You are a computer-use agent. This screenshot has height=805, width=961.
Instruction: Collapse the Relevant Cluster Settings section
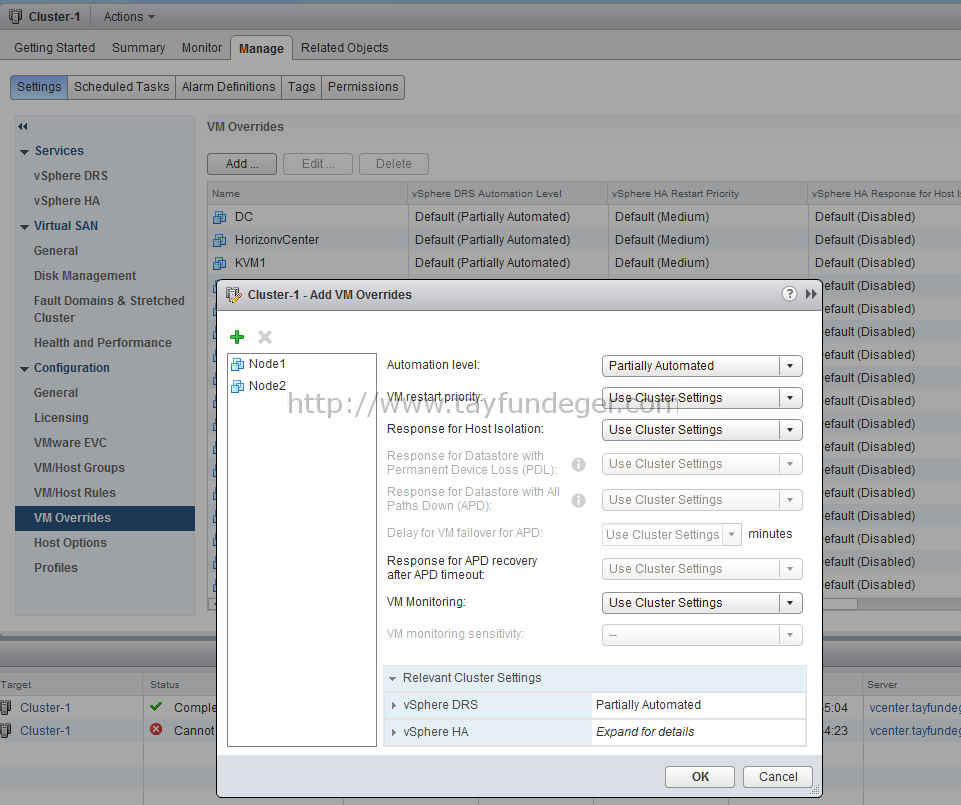tap(392, 679)
